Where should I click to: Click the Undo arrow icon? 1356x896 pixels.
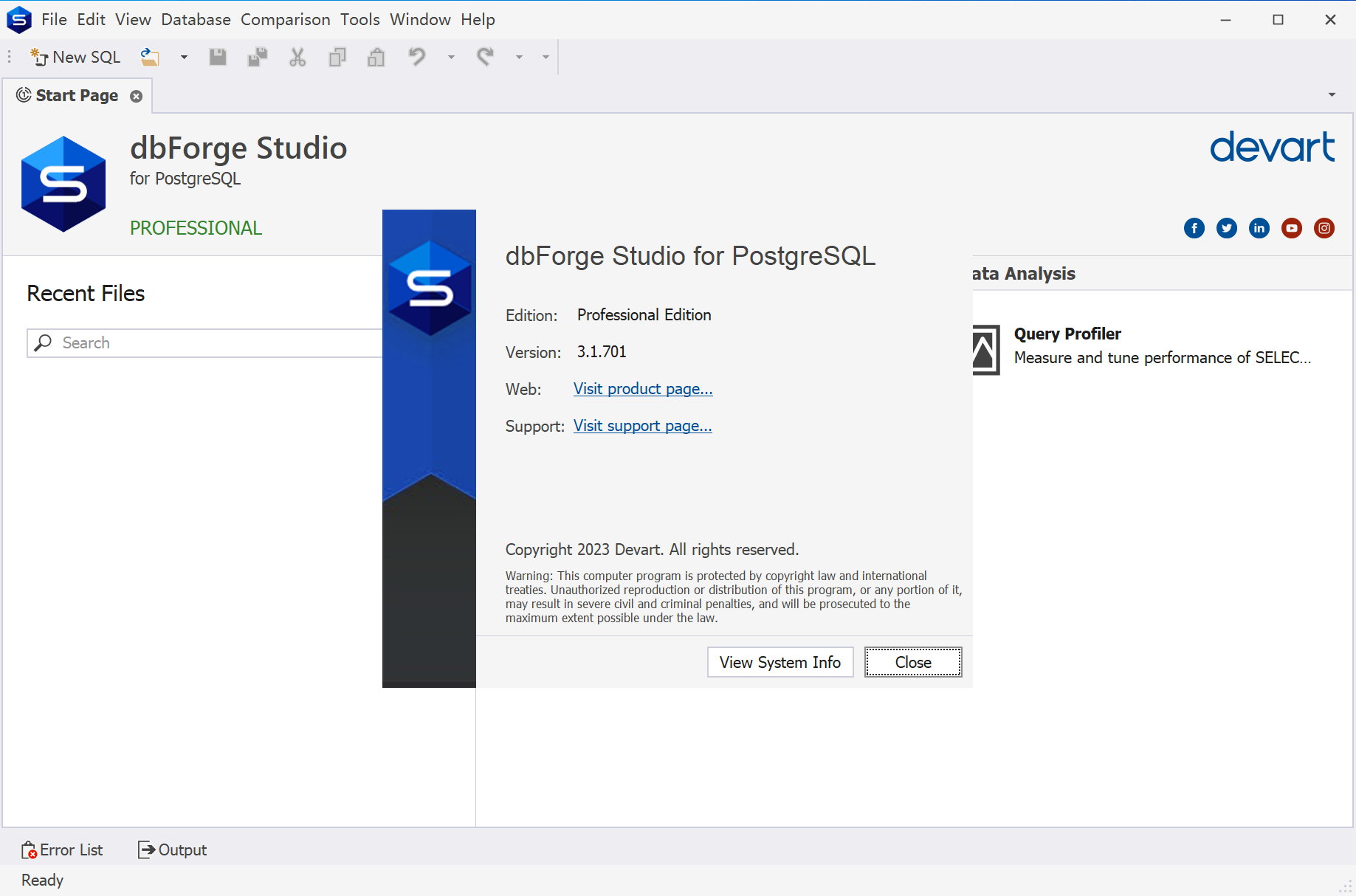[x=417, y=57]
